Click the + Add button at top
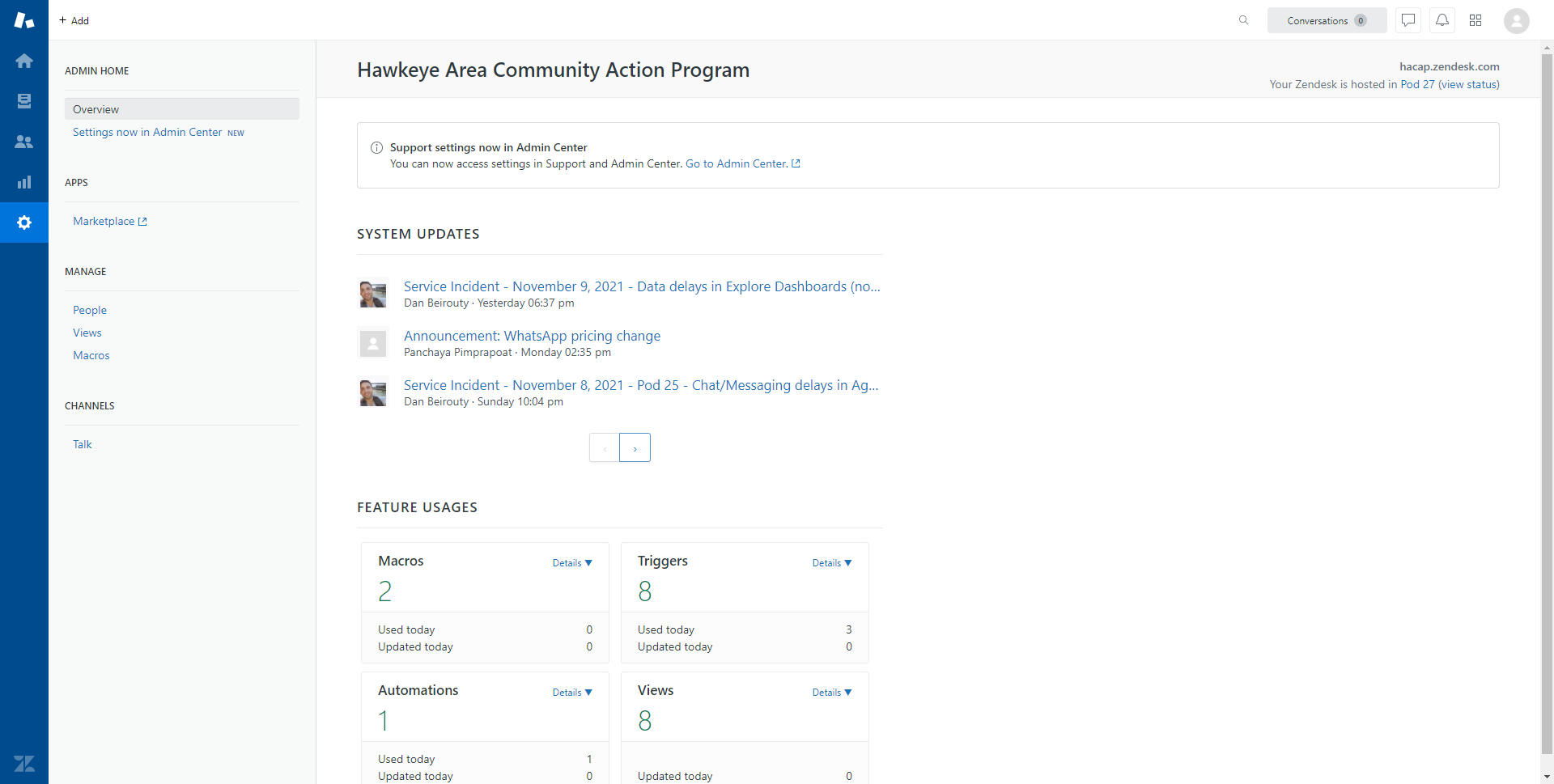The image size is (1554, 784). [x=74, y=20]
